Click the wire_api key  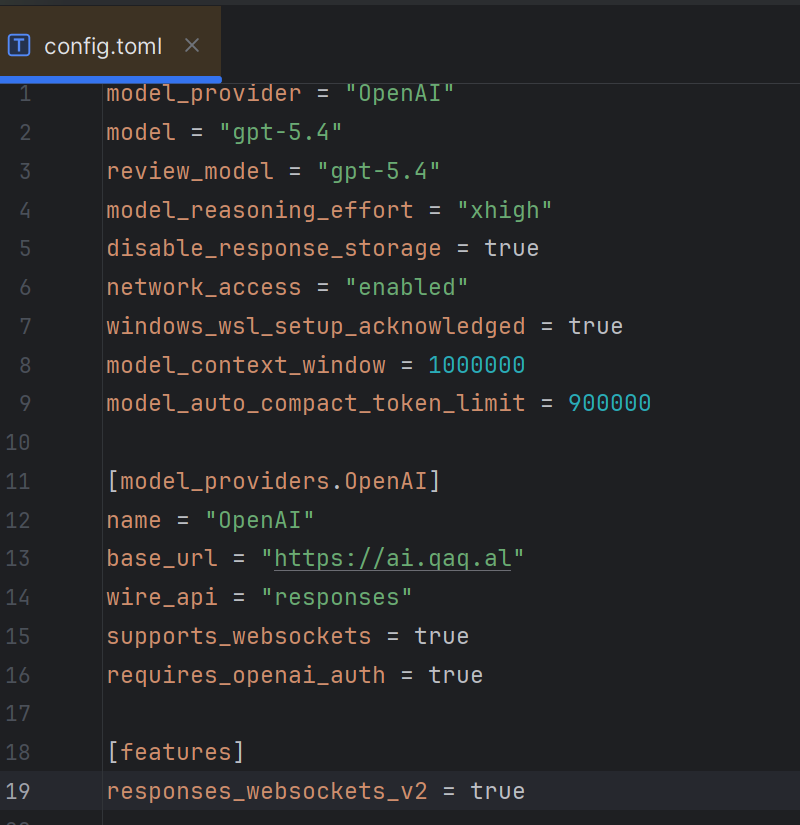tap(162, 598)
